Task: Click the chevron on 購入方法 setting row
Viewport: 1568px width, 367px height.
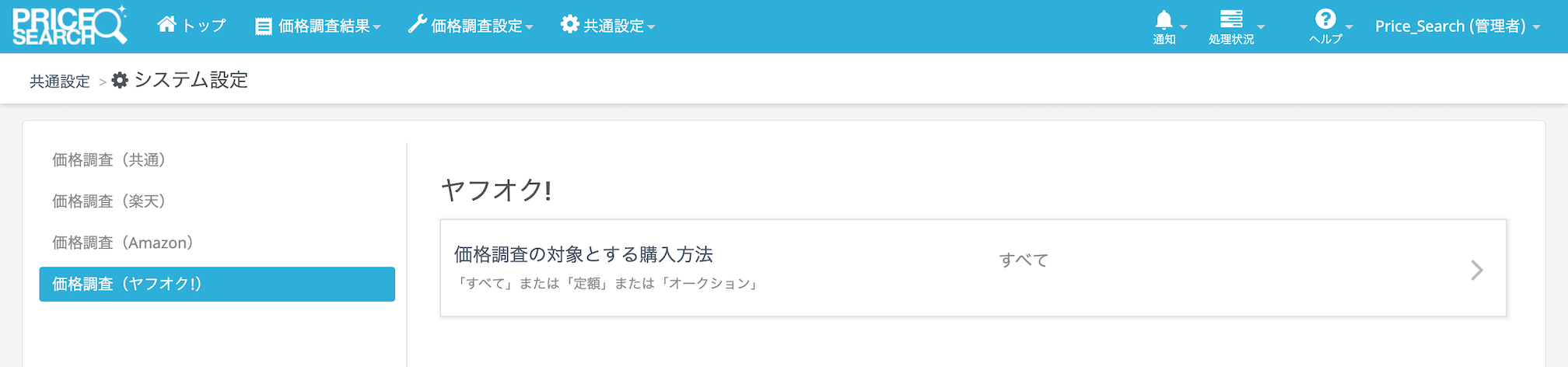Action: 1476,270
